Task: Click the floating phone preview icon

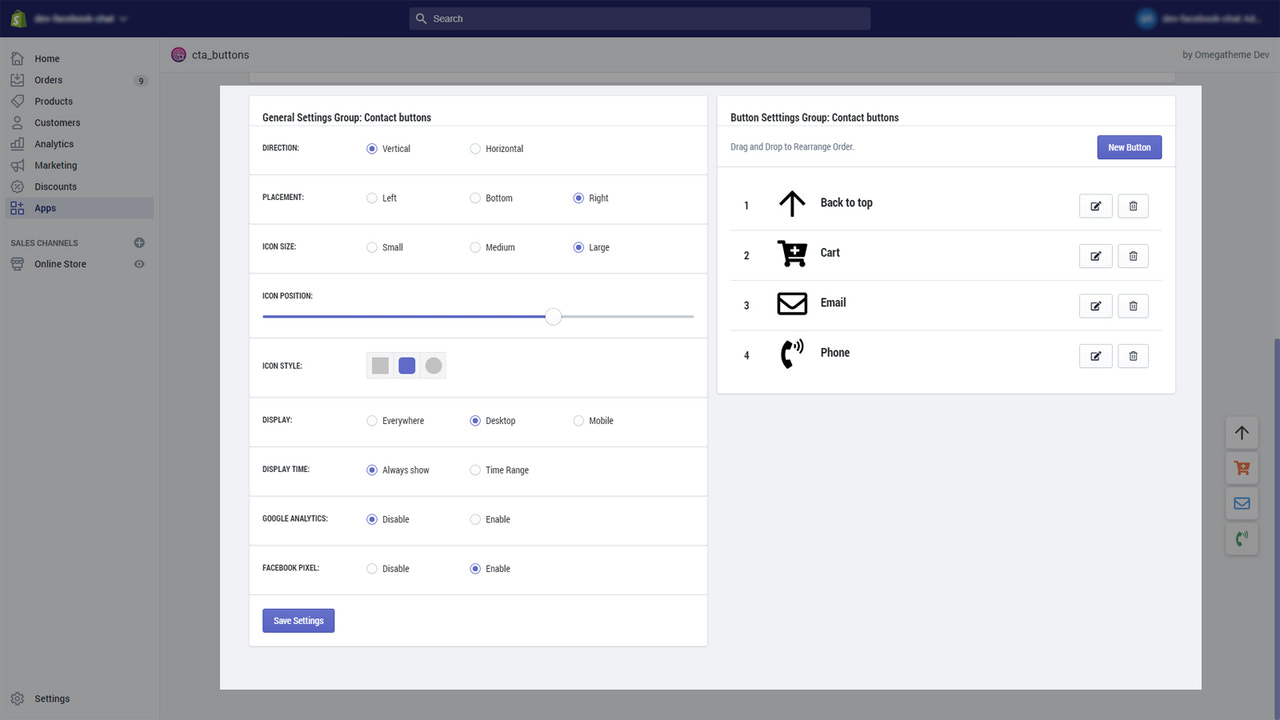Action: [1242, 538]
